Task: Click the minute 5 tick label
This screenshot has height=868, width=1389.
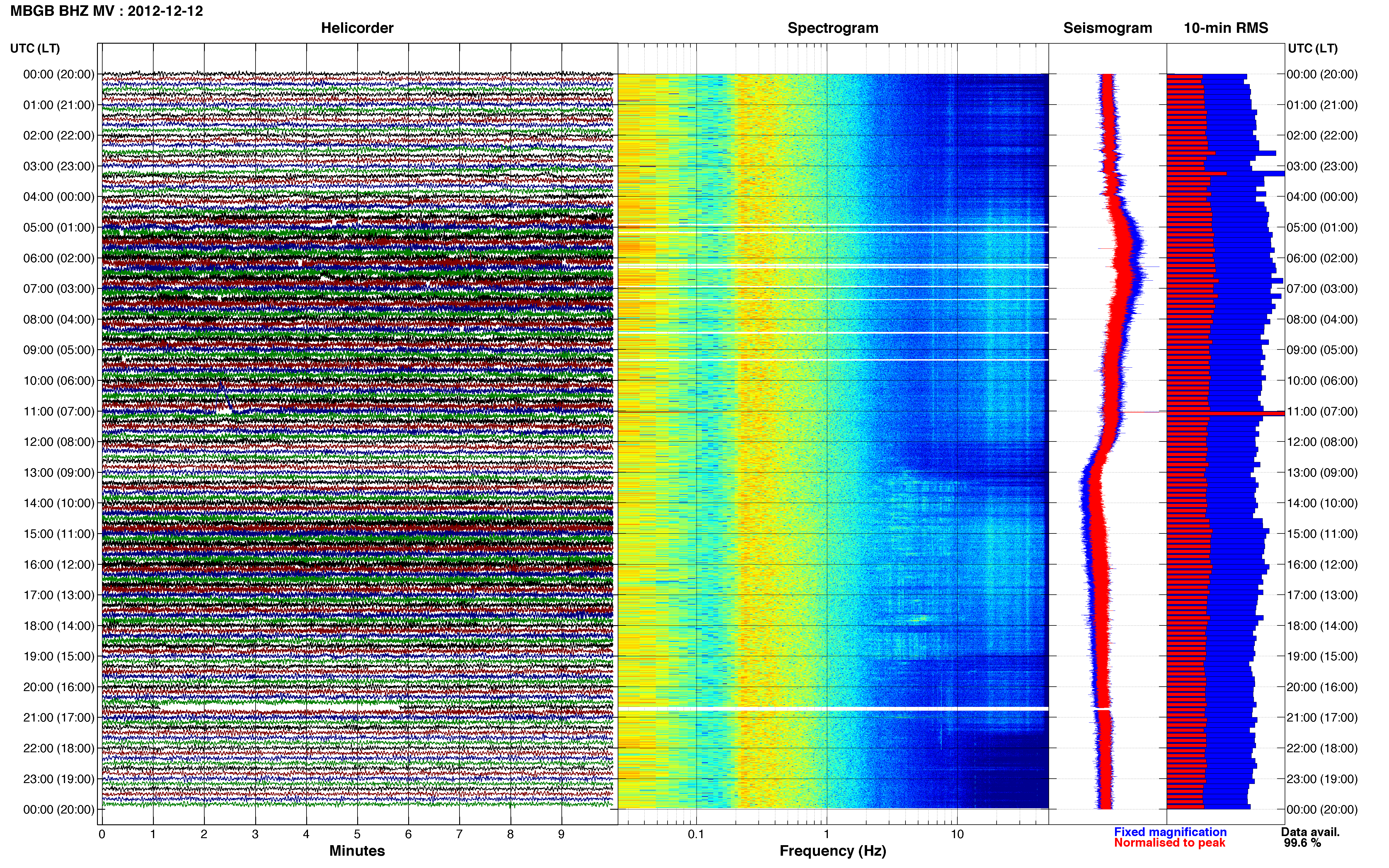Action: click(x=357, y=834)
